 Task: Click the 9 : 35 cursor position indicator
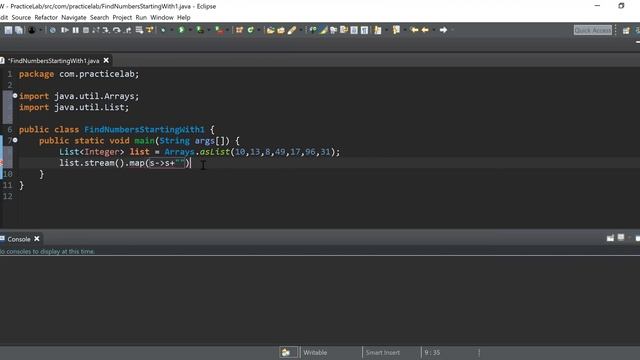click(x=432, y=352)
